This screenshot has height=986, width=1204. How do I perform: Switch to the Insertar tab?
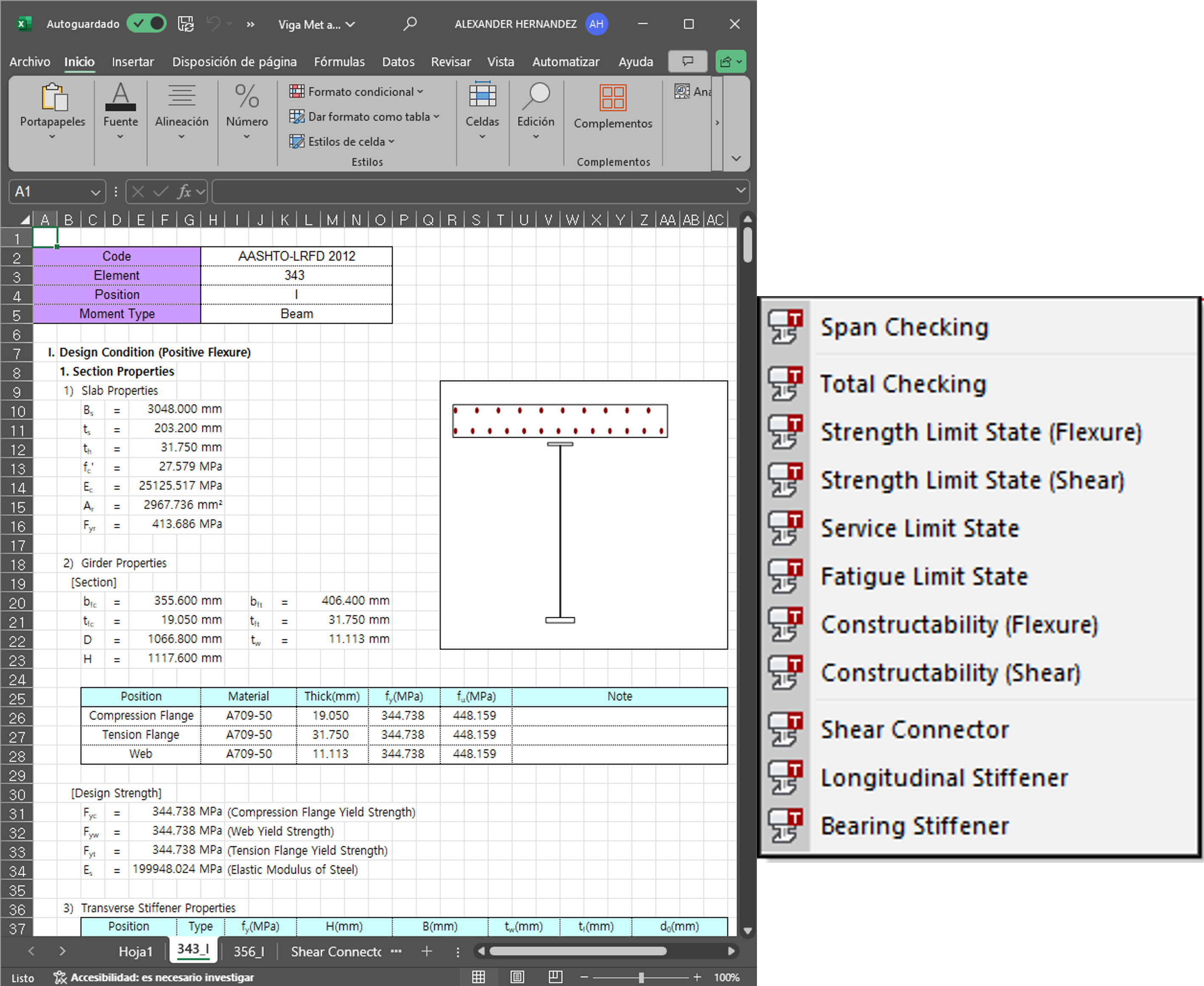click(x=133, y=61)
